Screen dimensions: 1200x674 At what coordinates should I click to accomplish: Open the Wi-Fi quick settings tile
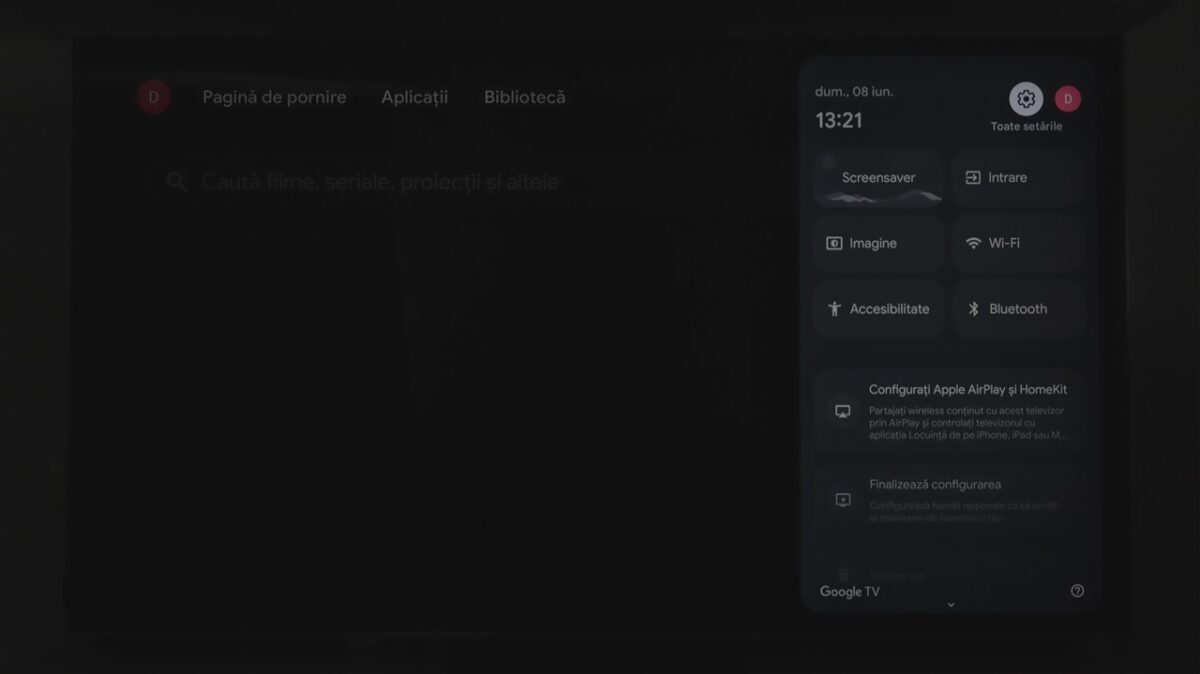[x=1018, y=243]
